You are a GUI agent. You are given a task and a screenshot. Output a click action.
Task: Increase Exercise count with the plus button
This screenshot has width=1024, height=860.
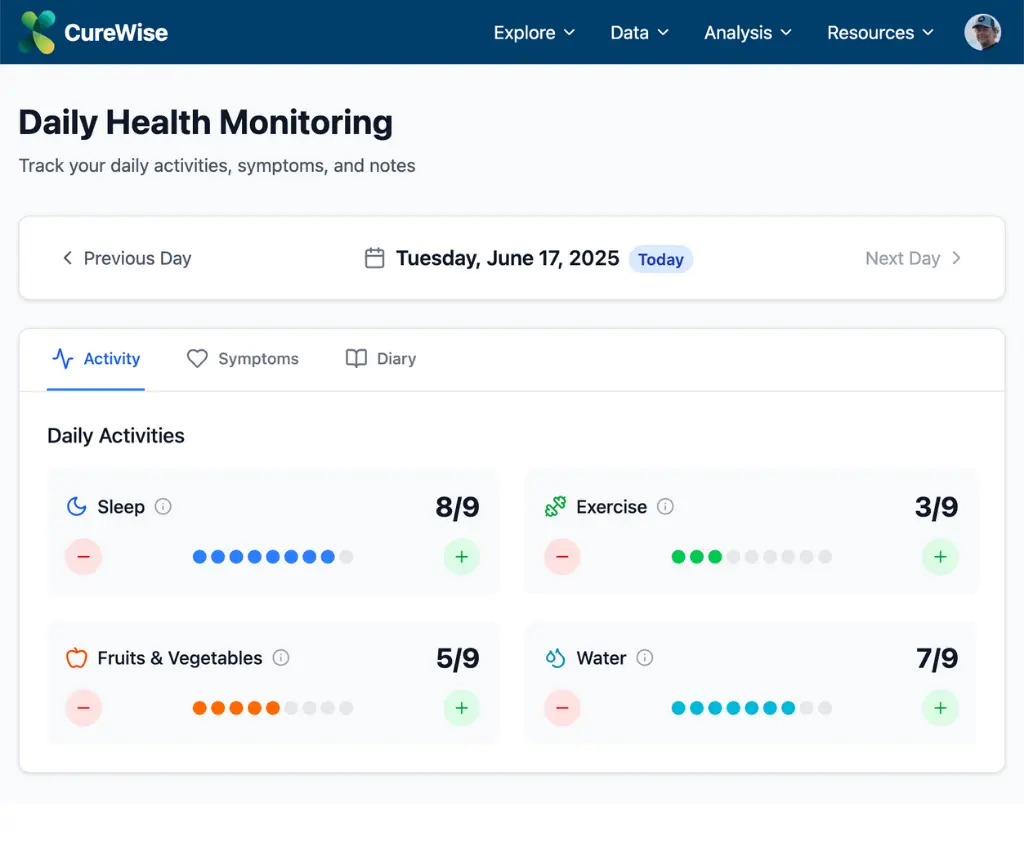coord(940,557)
